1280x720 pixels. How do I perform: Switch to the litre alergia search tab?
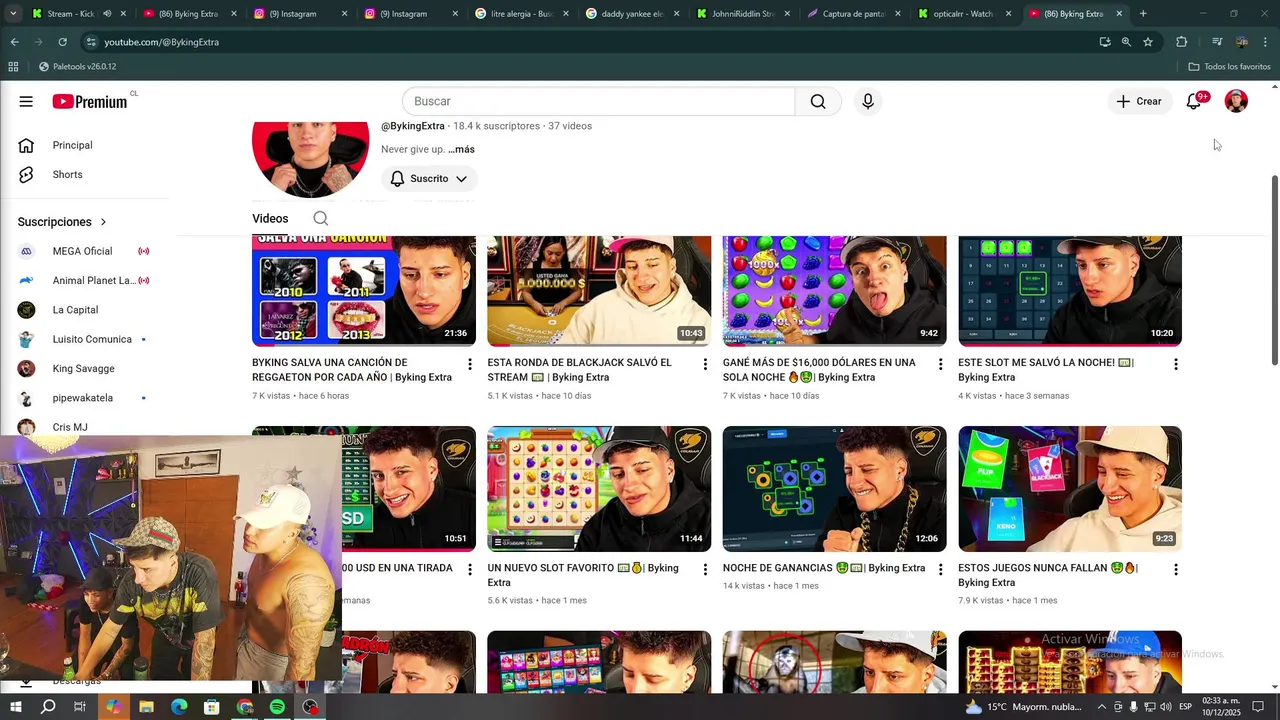520,14
